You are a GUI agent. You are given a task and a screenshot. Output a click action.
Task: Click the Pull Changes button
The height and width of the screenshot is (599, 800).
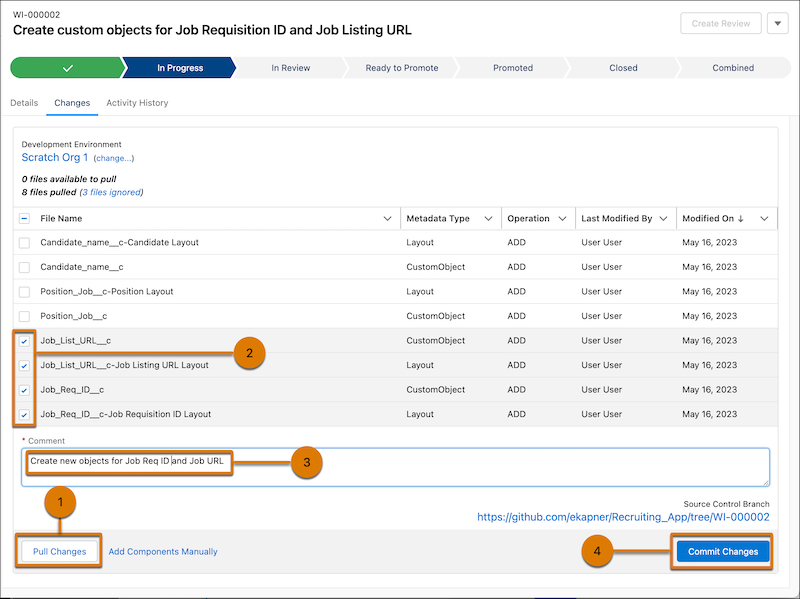(x=58, y=551)
